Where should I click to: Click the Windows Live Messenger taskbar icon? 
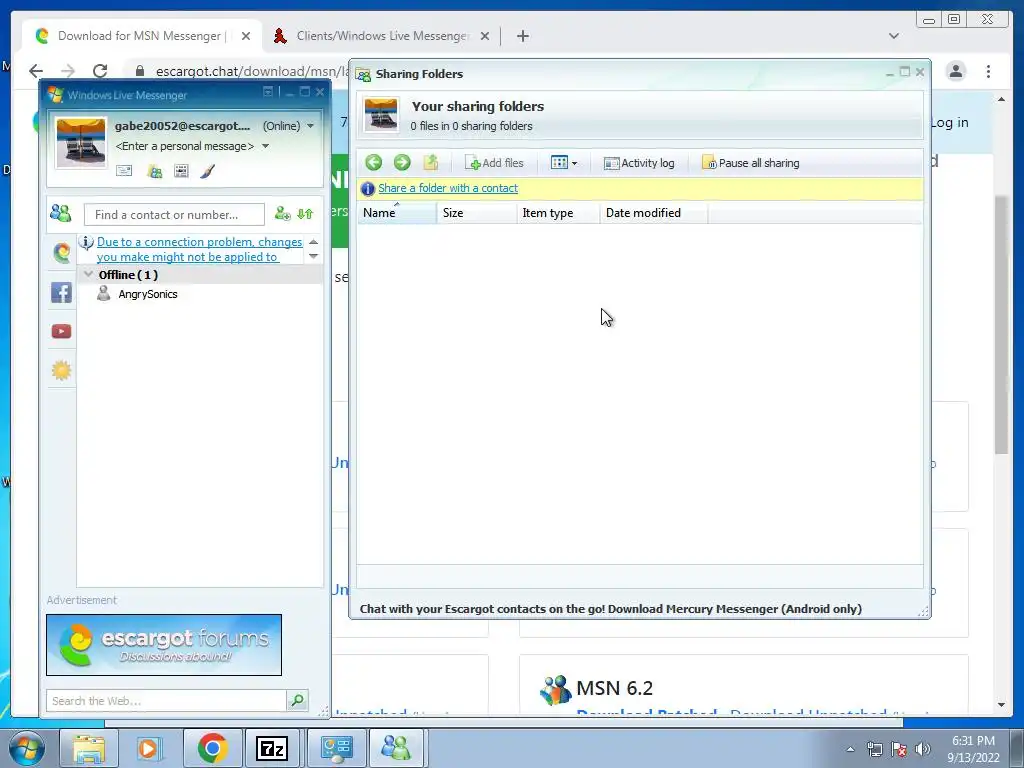(396, 748)
